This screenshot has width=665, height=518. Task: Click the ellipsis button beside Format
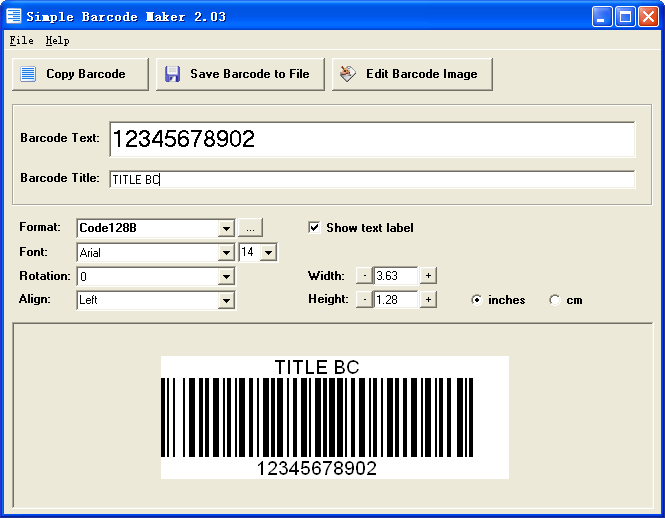[251, 228]
